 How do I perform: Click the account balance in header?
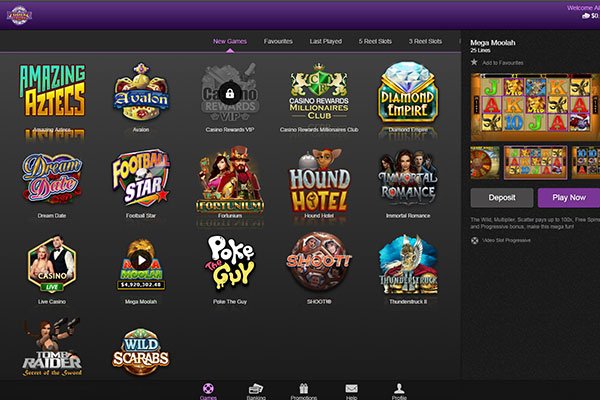(x=591, y=16)
